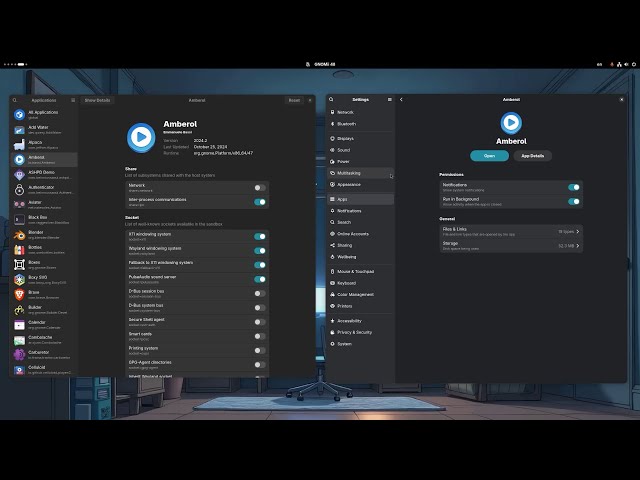
Task: Select the Bottles app icon
Action: [19, 250]
